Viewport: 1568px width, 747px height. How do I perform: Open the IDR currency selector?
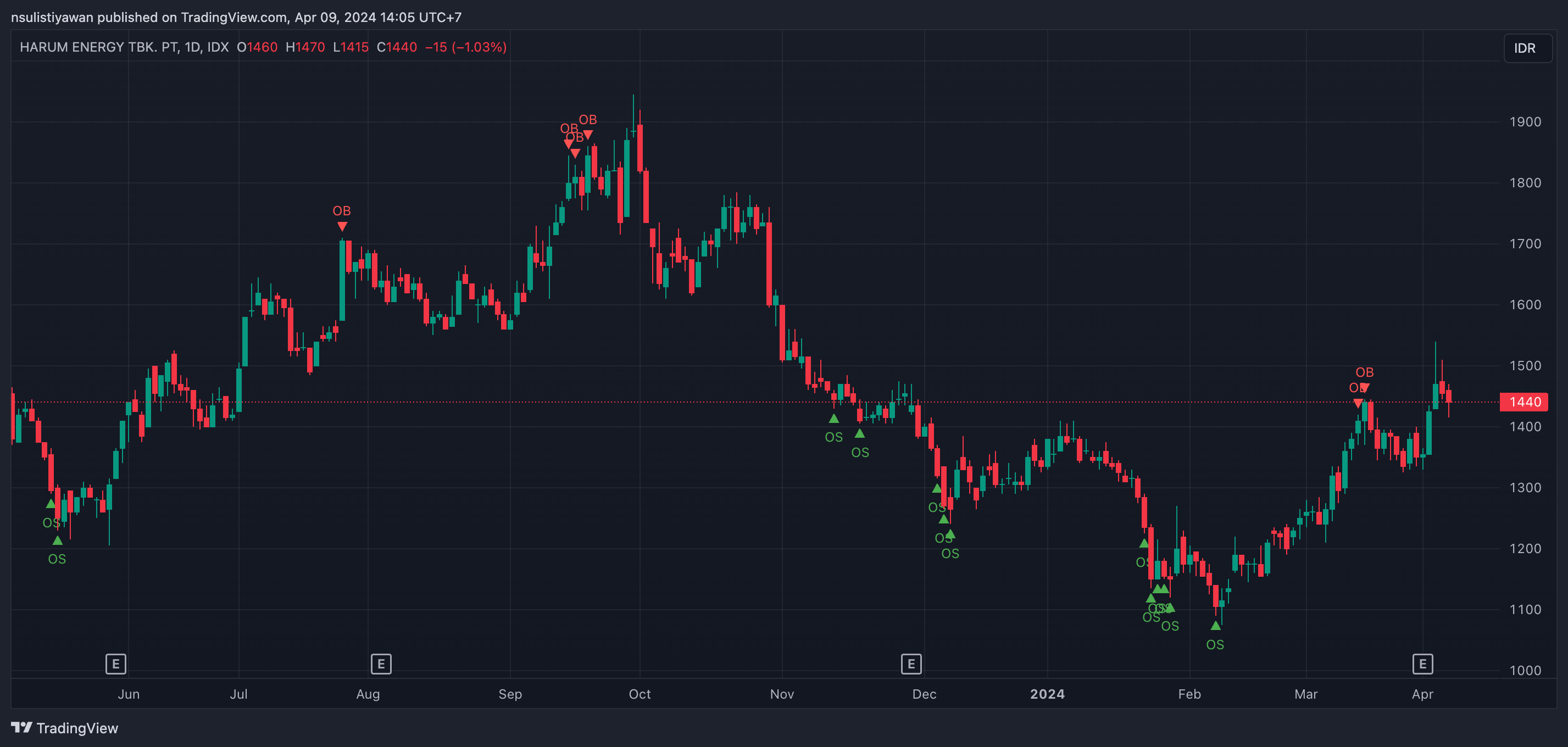click(x=1525, y=48)
